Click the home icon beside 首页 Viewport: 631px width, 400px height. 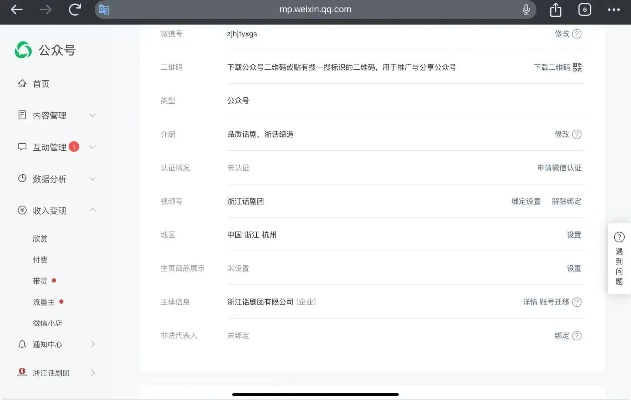(x=22, y=83)
